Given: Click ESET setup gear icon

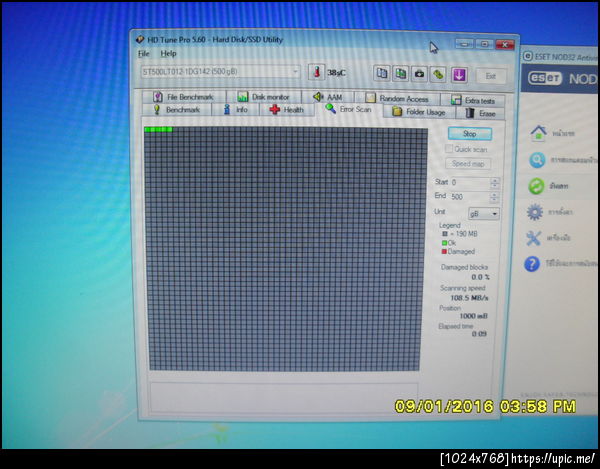Looking at the screenshot, I should coord(535,212).
